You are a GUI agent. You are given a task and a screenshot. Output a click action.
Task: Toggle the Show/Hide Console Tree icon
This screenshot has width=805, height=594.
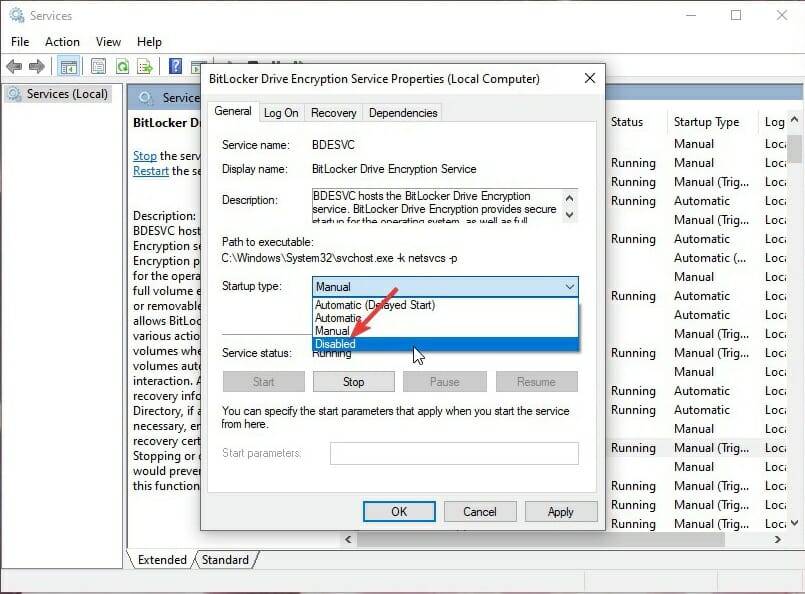[67, 66]
